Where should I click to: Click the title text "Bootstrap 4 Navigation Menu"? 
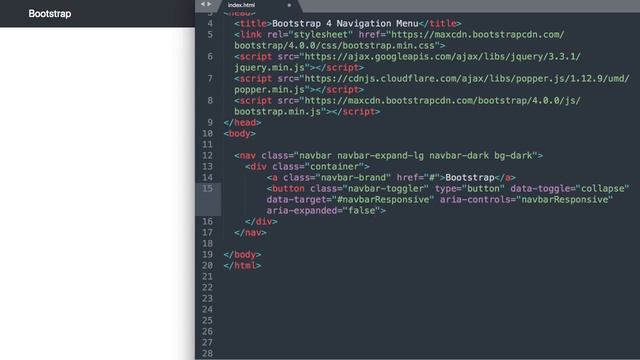point(345,24)
